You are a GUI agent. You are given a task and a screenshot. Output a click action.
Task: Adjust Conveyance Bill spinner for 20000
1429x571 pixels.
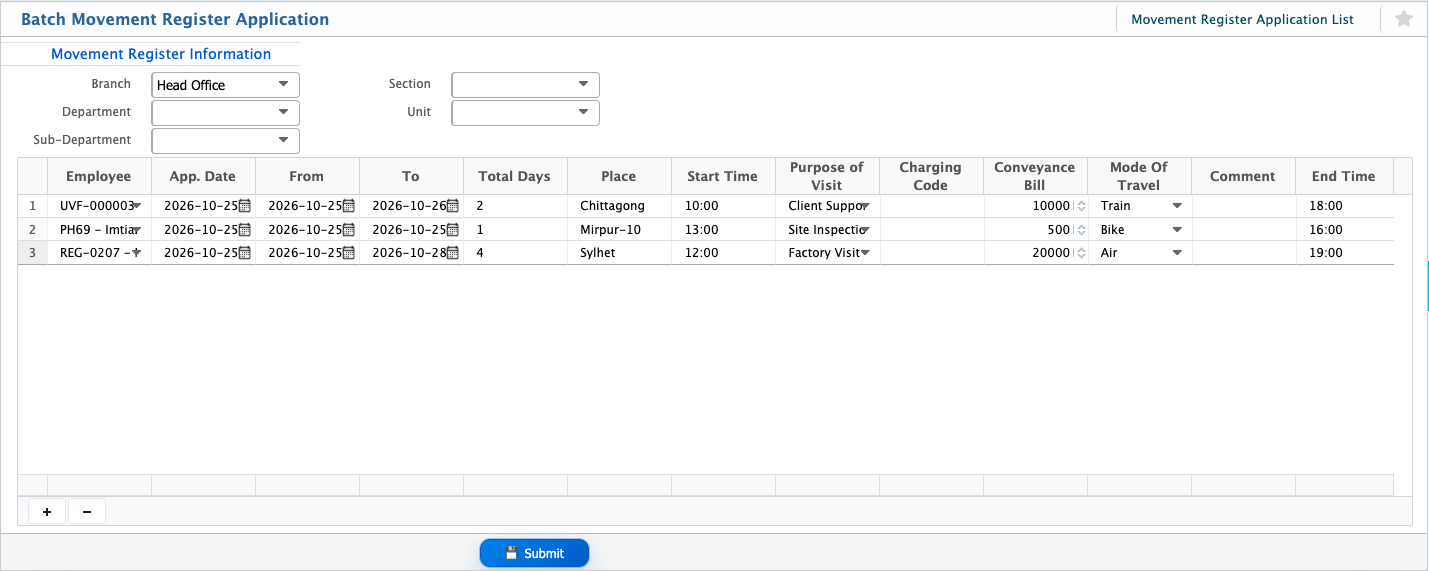pyautogui.click(x=1080, y=253)
